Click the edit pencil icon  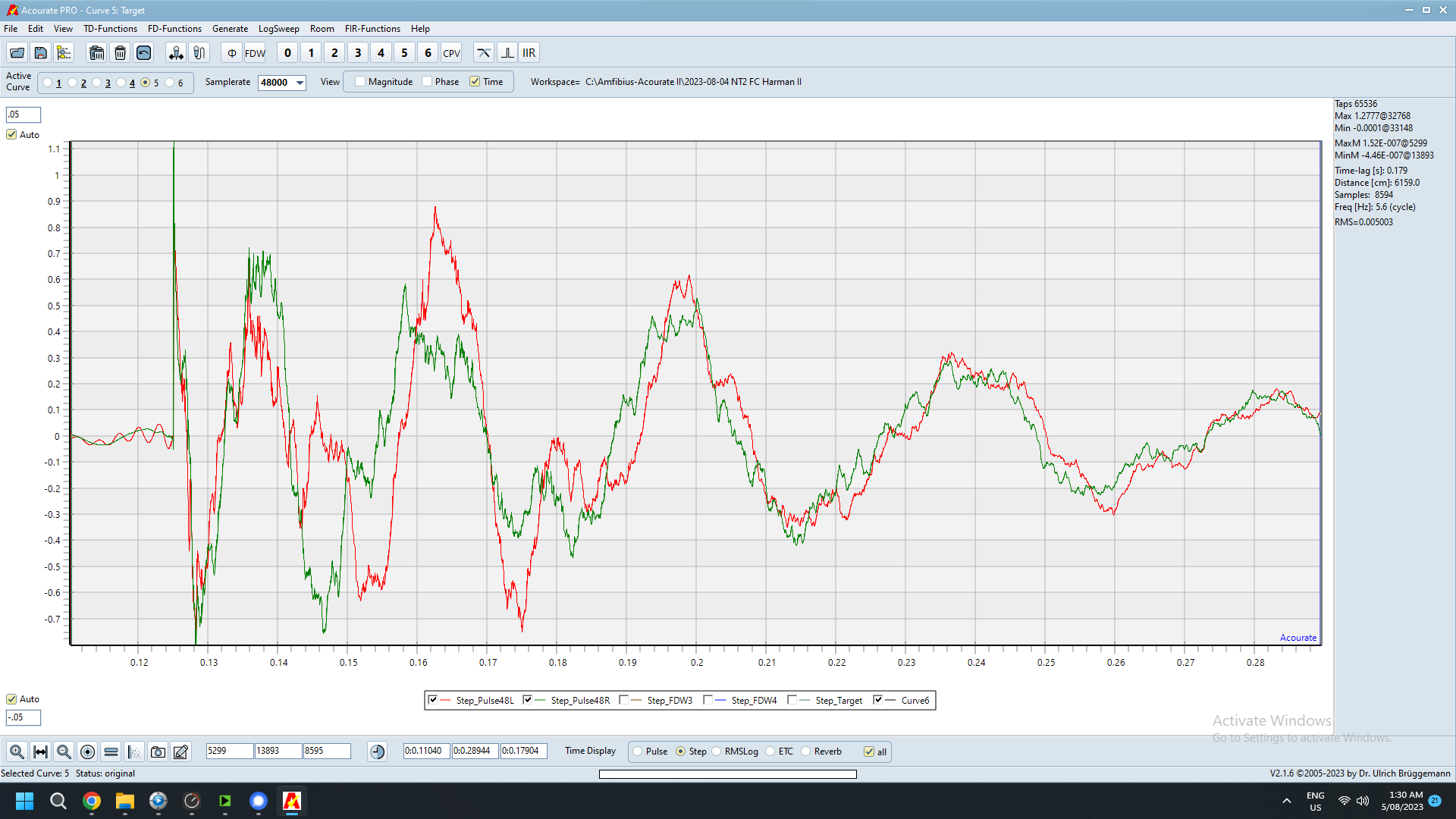coord(180,752)
